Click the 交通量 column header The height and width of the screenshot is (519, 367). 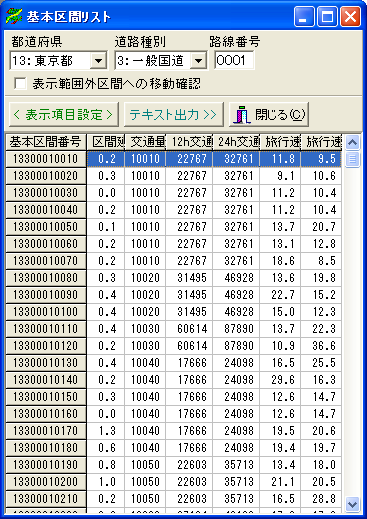tap(145, 142)
